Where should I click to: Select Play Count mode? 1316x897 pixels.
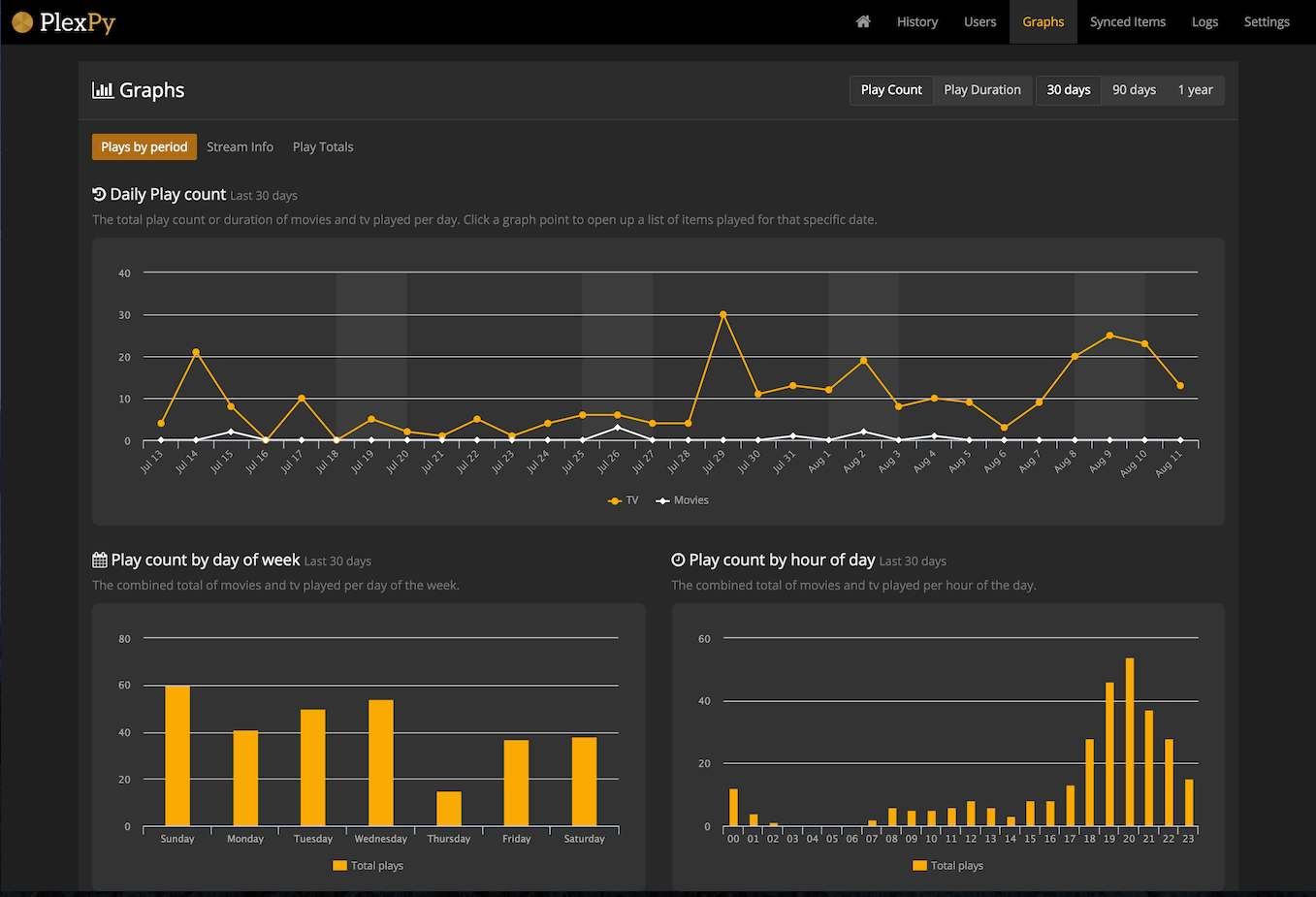click(x=891, y=90)
